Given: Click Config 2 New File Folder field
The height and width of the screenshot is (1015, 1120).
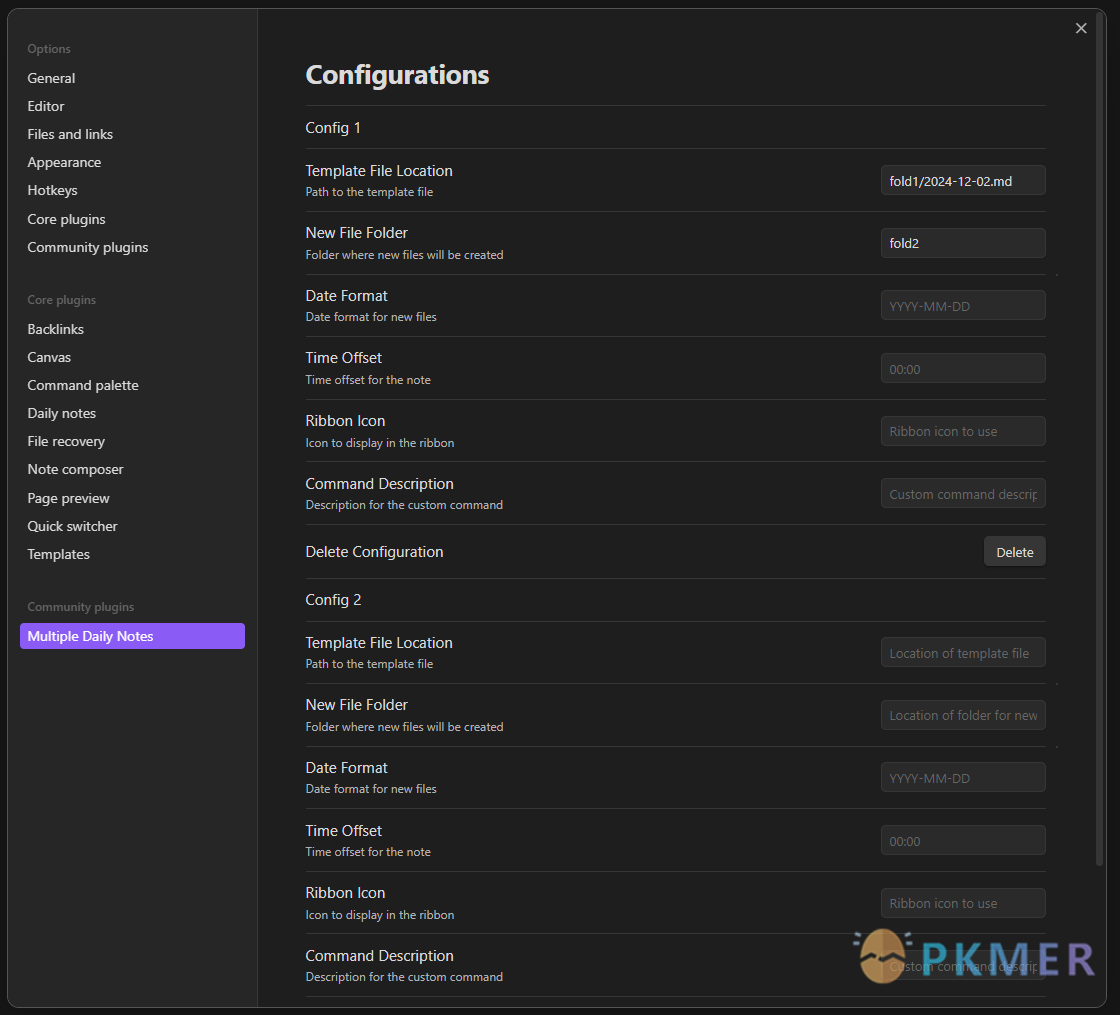Looking at the screenshot, I should pyautogui.click(x=963, y=715).
